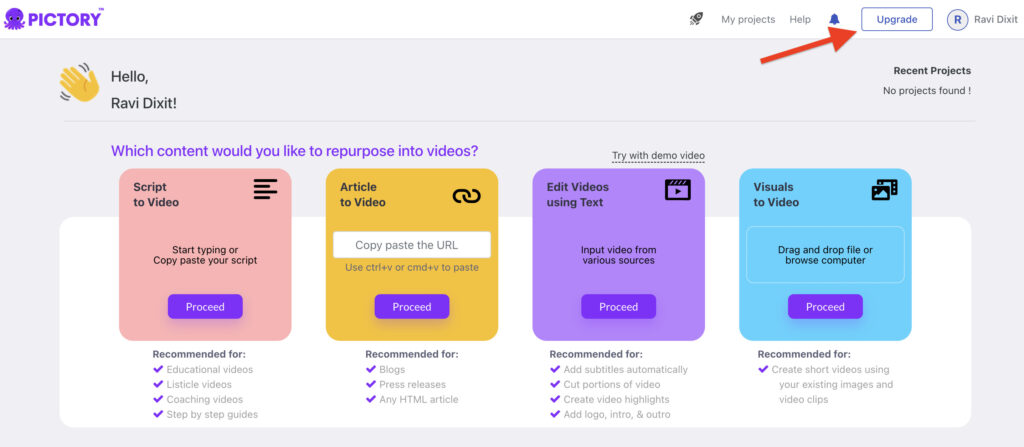Click Press releases recommendation
1024x447 pixels.
(412, 384)
